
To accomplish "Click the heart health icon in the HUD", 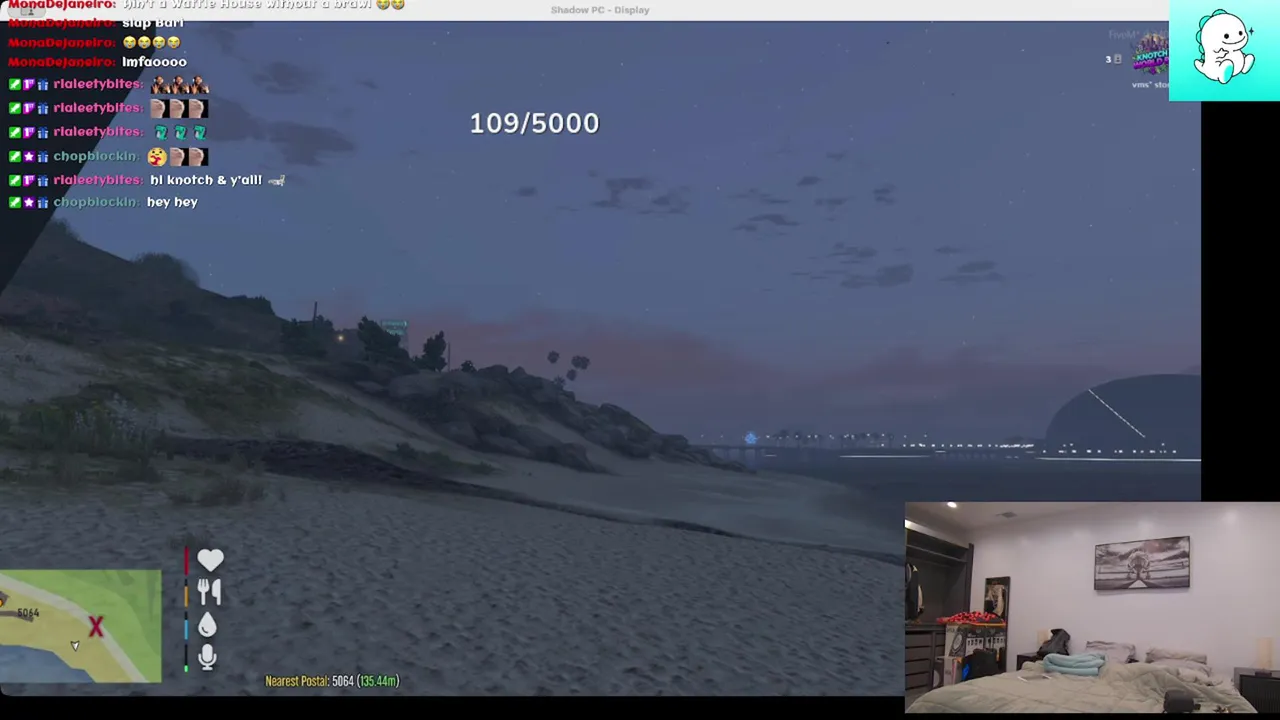I will pos(210,560).
